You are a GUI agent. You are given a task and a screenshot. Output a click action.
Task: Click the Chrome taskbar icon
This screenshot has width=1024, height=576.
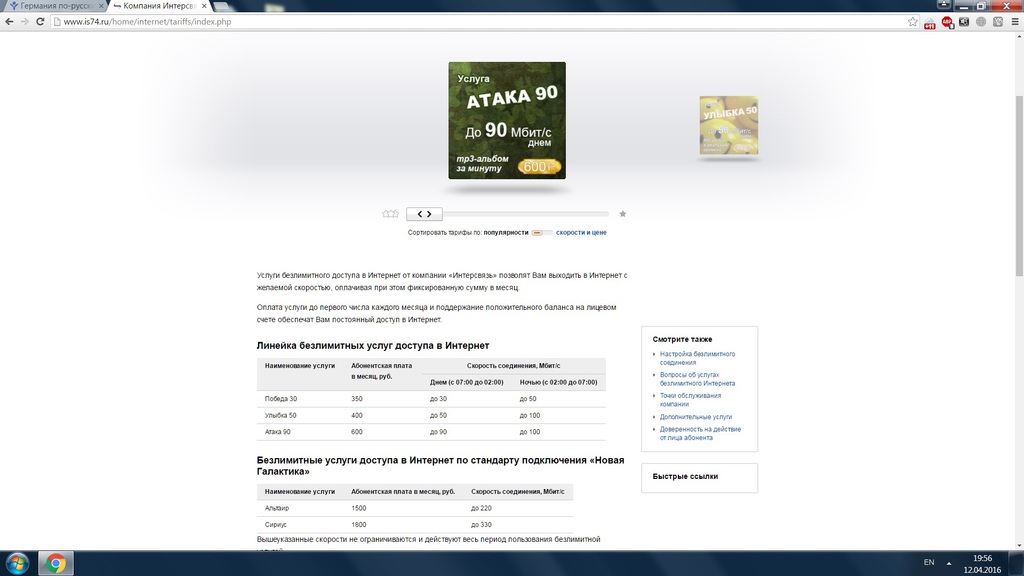tap(56, 564)
